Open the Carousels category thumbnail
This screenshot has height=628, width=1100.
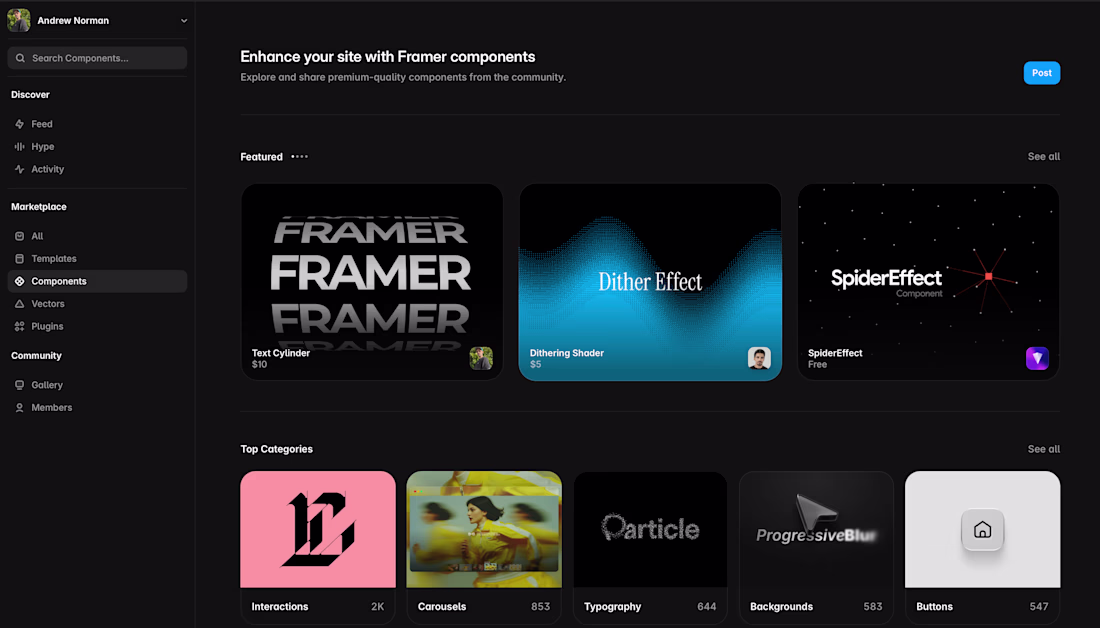point(484,529)
